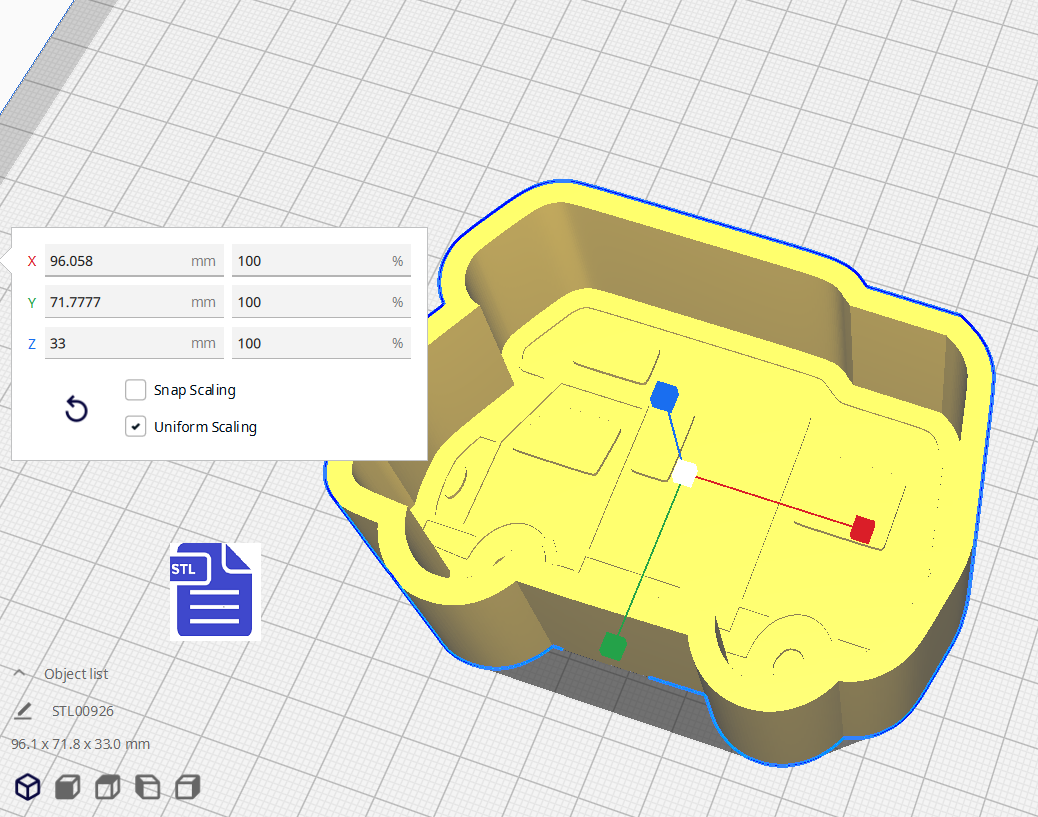Click the rename pencil icon beside STL00926
Image resolution: width=1038 pixels, height=817 pixels.
pyautogui.click(x=22, y=711)
